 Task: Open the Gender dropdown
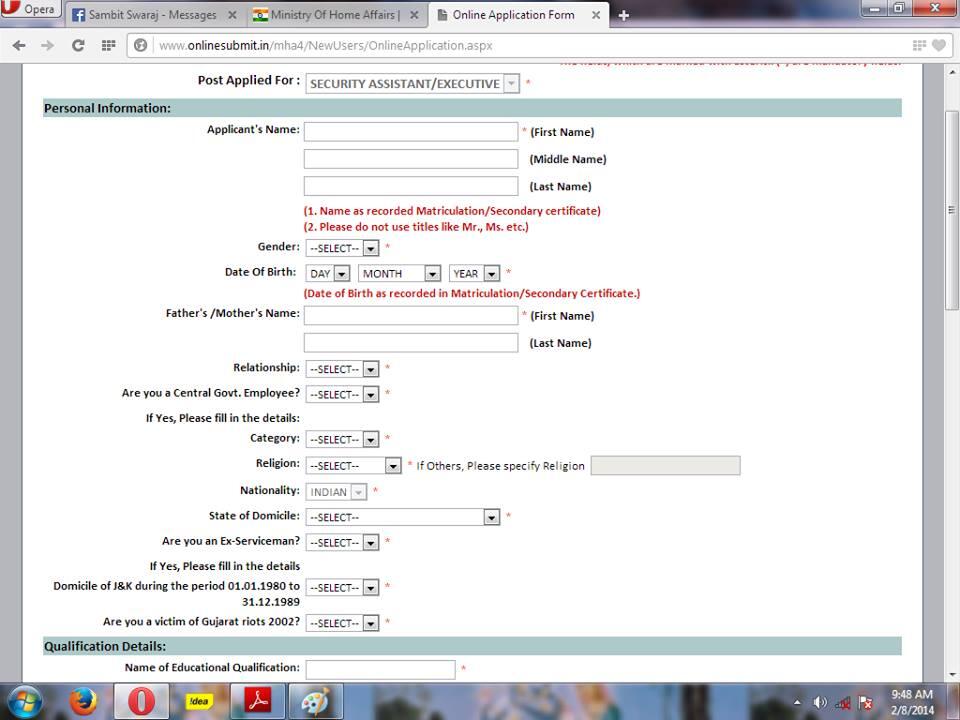pos(342,248)
